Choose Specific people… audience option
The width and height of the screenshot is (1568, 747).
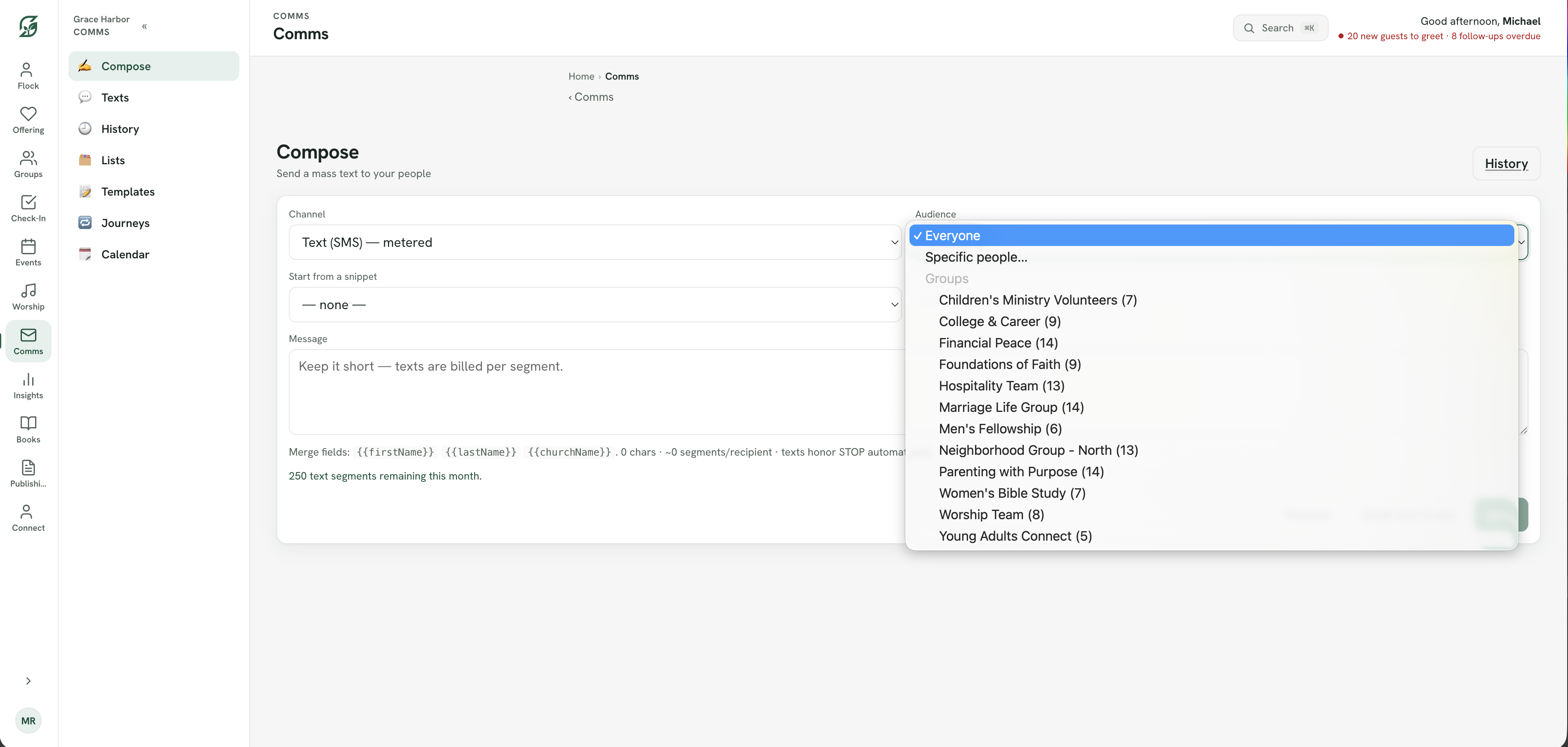(x=1211, y=257)
